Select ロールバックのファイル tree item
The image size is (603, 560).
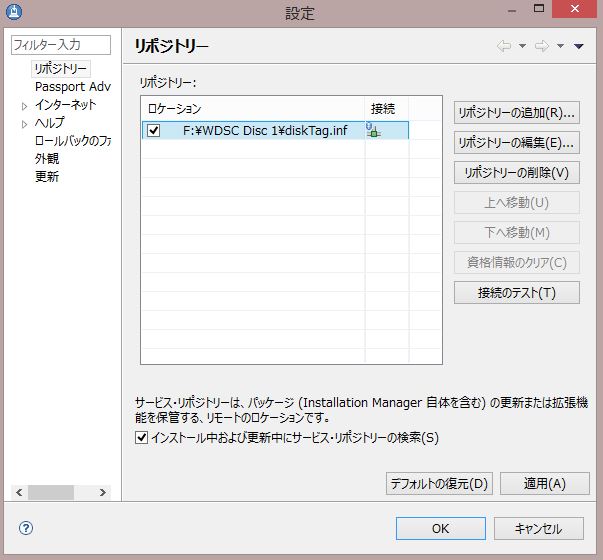pos(73,141)
